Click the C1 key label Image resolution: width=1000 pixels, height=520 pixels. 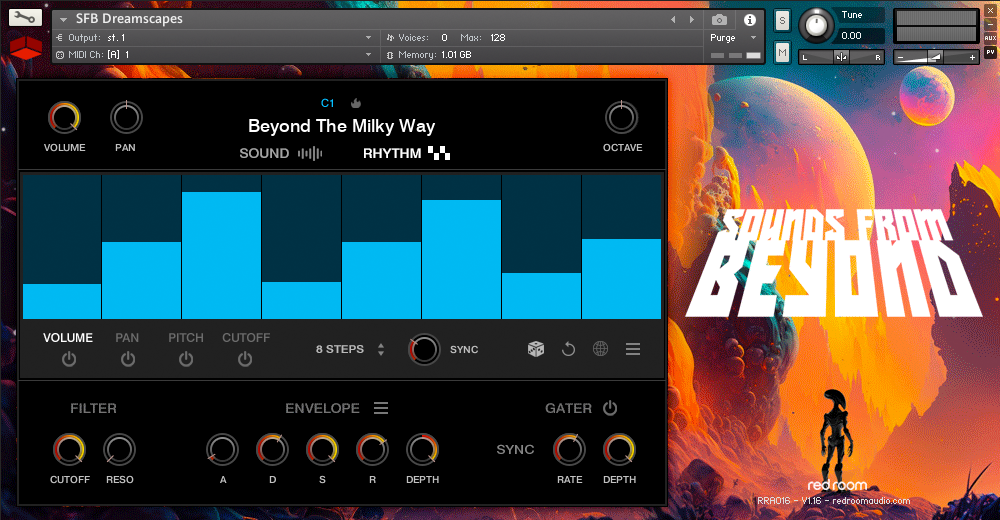coord(327,103)
